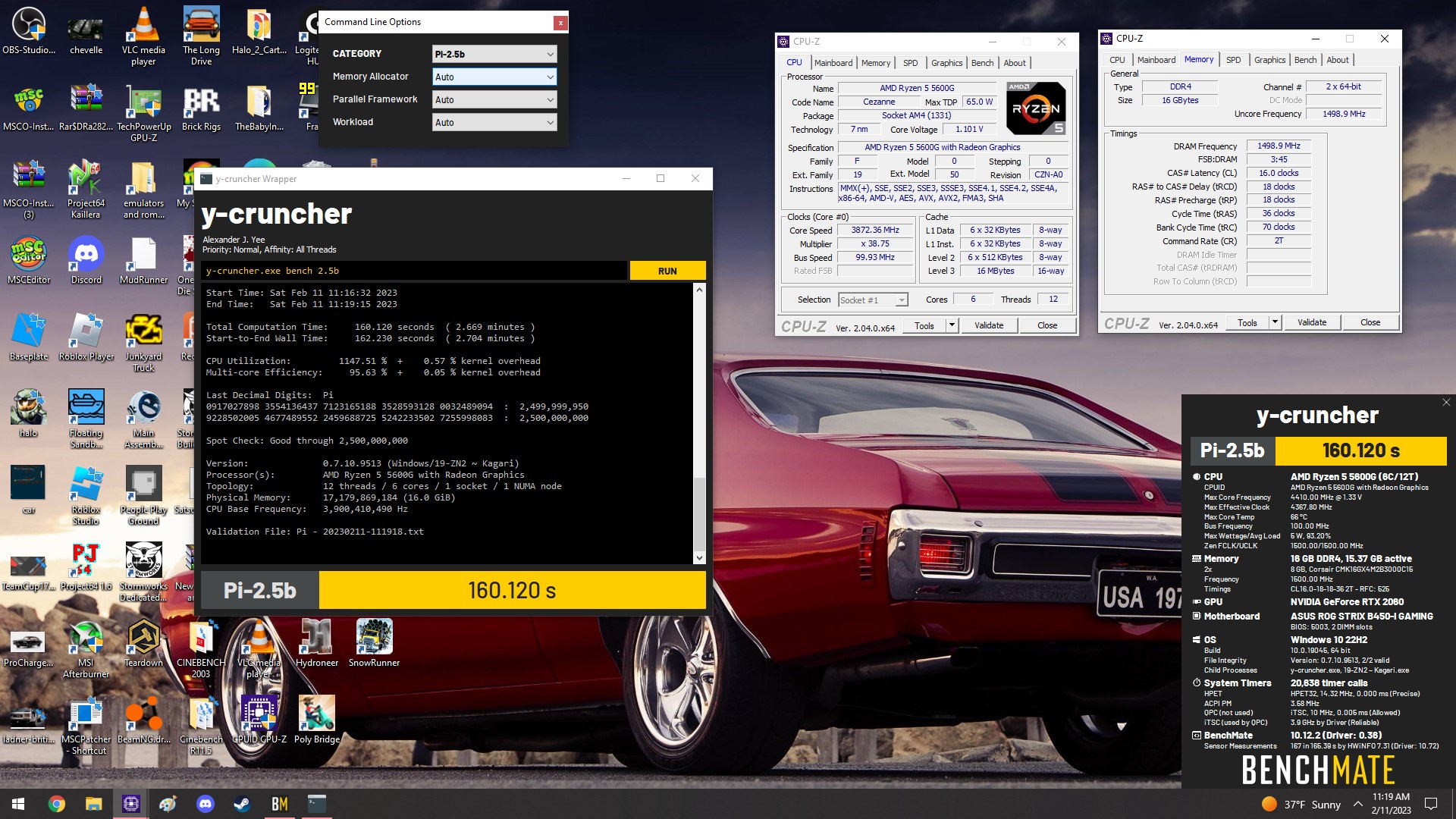Click Close in left CPU-Z window
The width and height of the screenshot is (1456, 819).
[x=1047, y=325]
